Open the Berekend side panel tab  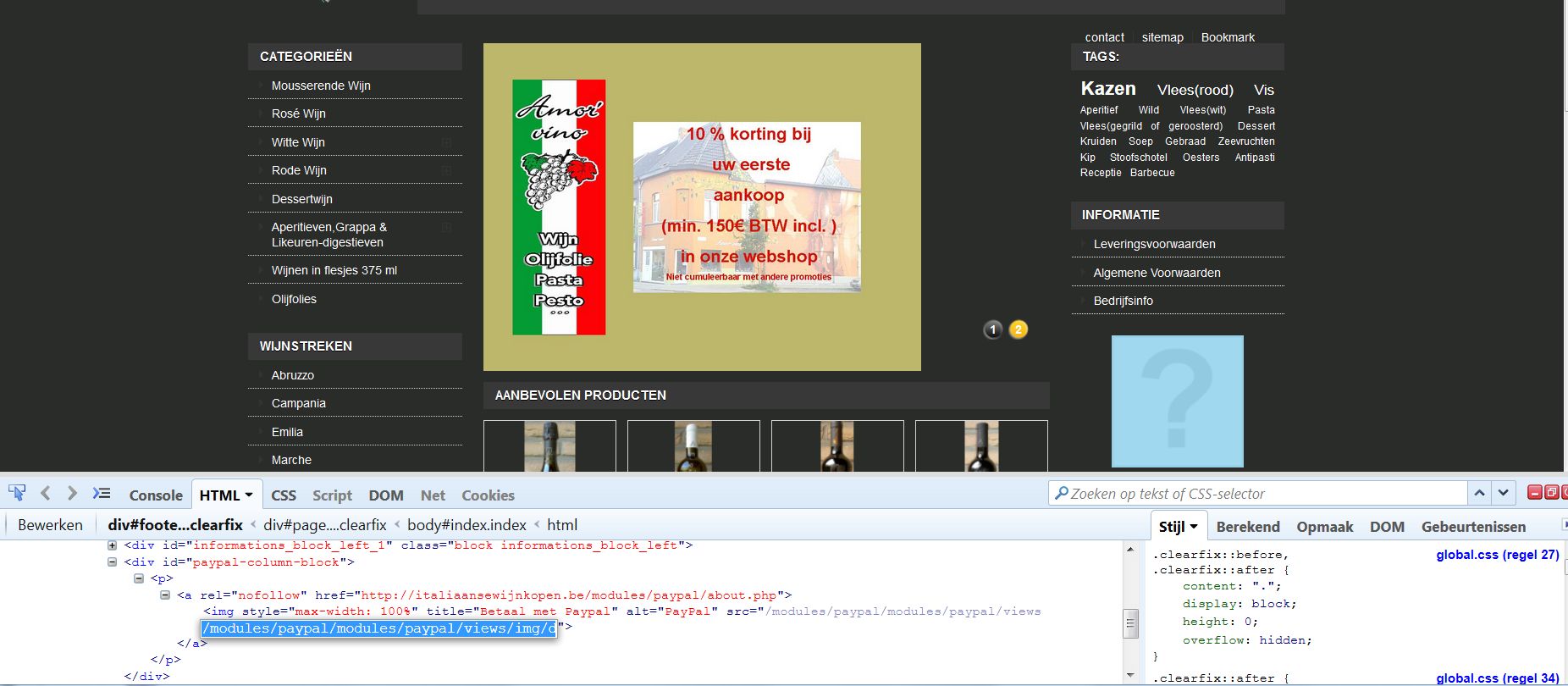(x=1248, y=527)
